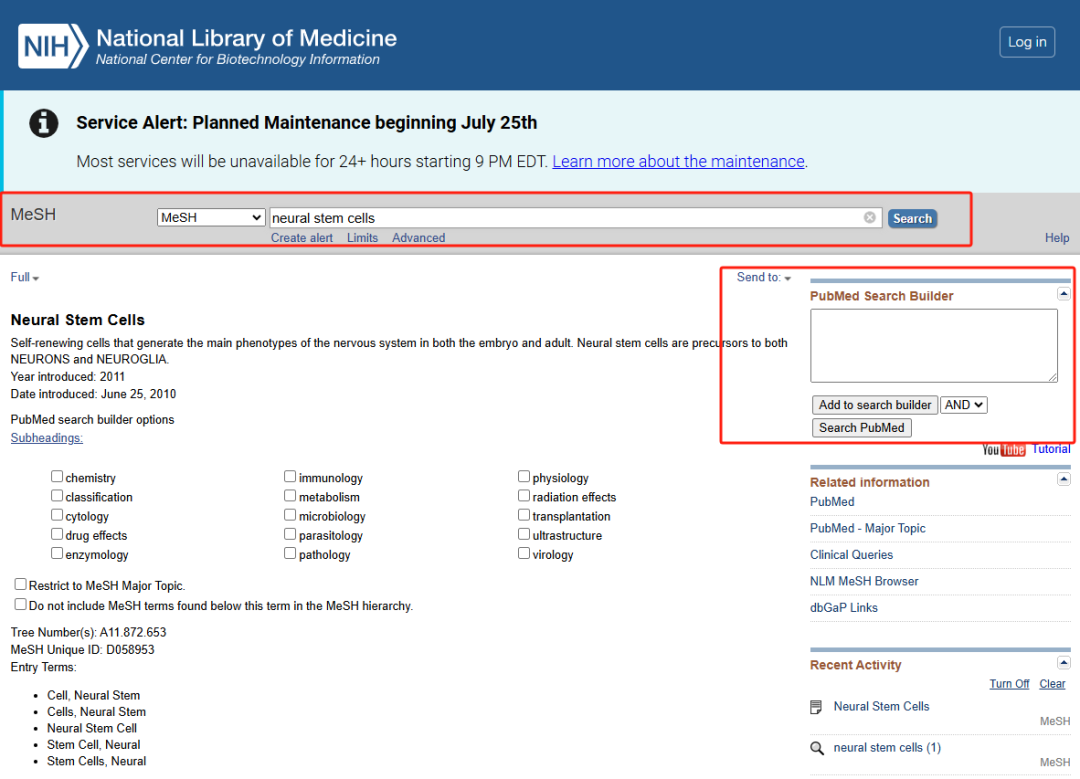Viewport: 1080px width, 779px height.
Task: Turn Off recent activity
Action: click(x=1009, y=684)
